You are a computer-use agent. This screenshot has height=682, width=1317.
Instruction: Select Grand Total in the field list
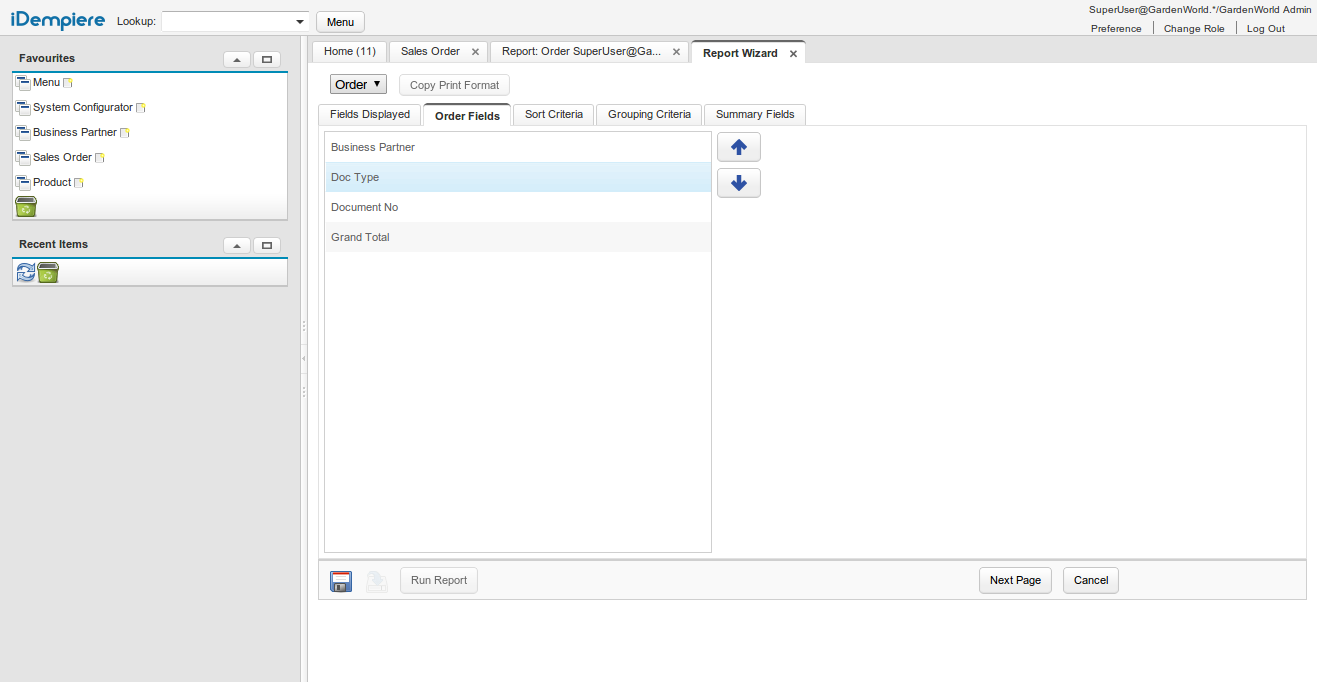[360, 238]
